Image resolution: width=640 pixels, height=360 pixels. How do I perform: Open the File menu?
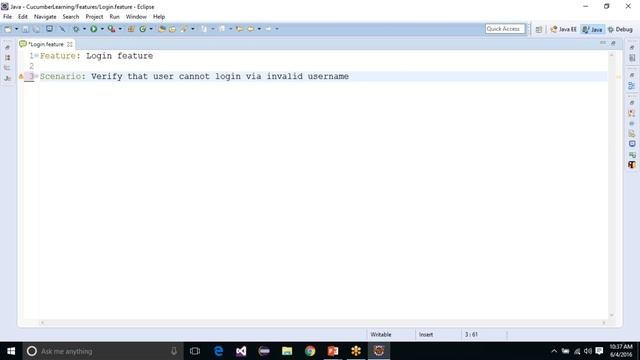click(7, 17)
